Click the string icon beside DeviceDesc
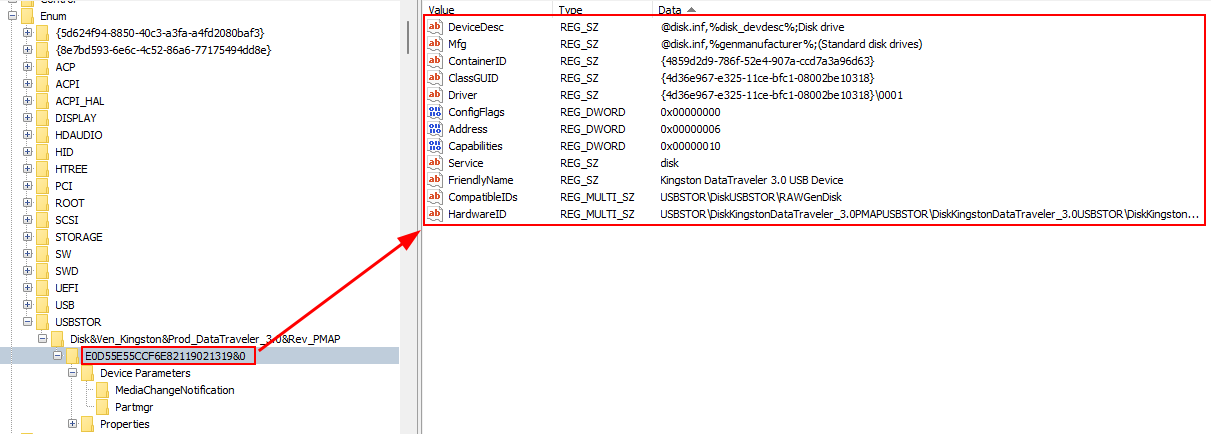Screen dimensions: 1211x434 [434, 27]
